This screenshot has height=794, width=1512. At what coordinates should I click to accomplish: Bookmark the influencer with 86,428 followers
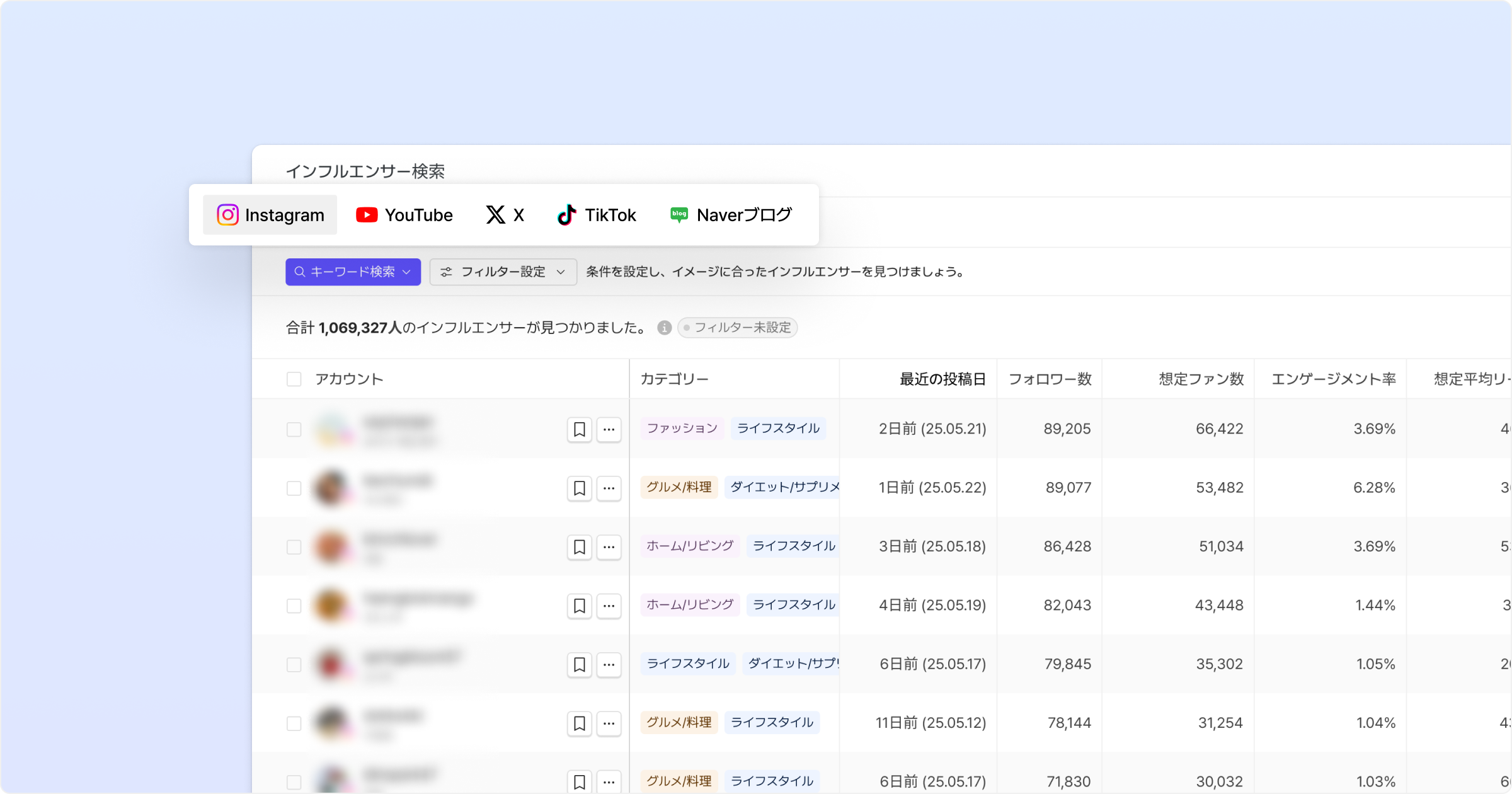click(x=579, y=547)
